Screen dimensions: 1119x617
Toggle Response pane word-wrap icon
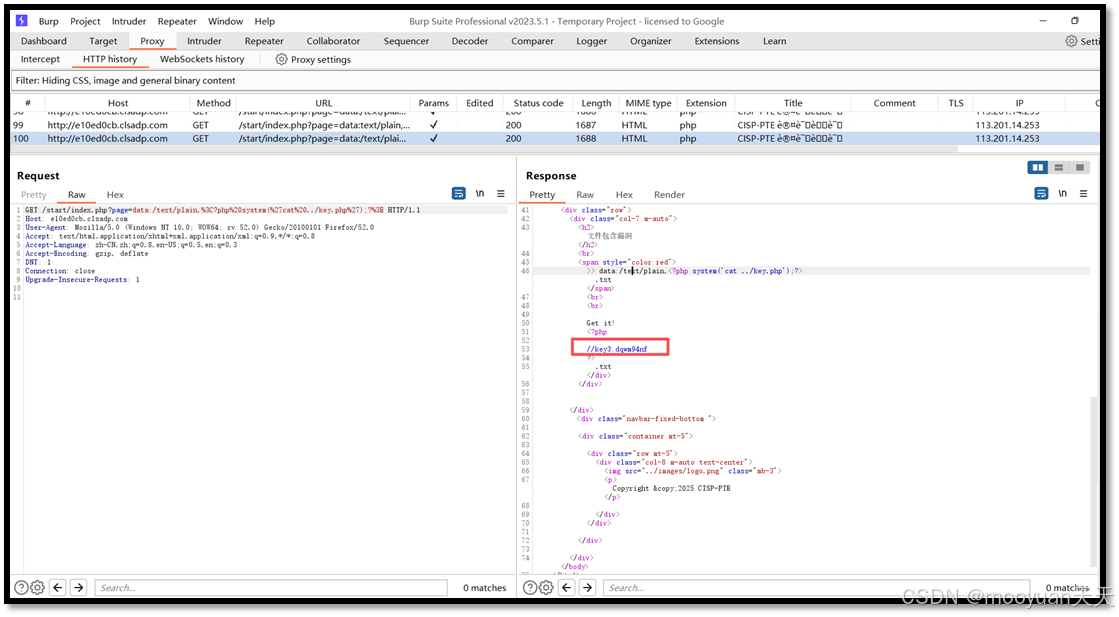(1041, 193)
